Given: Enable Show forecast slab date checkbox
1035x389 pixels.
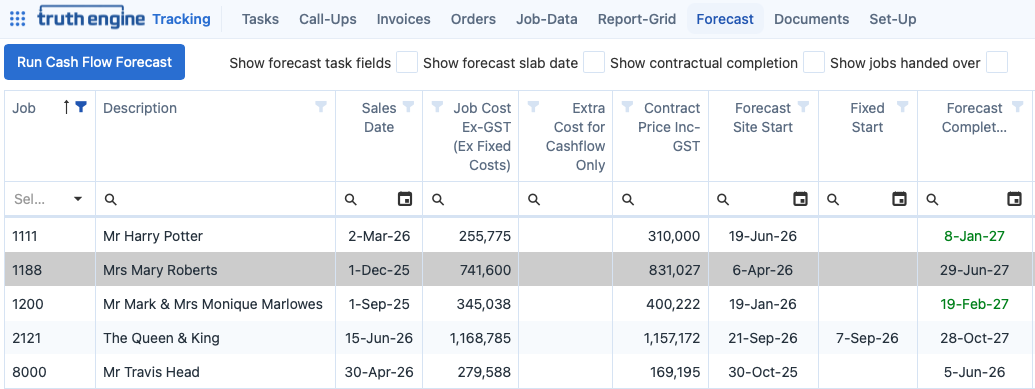Looking at the screenshot, I should [x=594, y=63].
